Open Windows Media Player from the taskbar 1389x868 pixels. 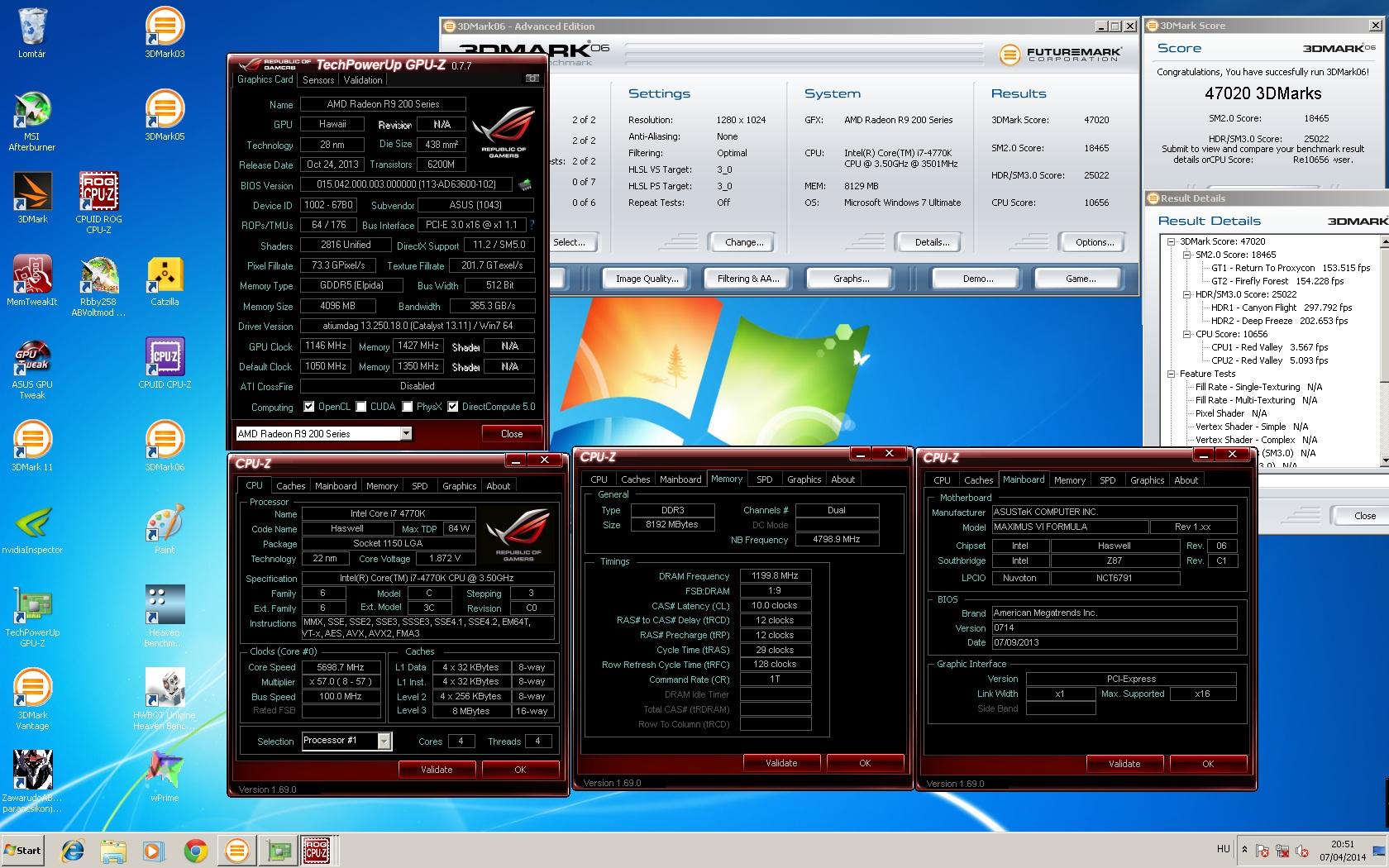click(154, 851)
